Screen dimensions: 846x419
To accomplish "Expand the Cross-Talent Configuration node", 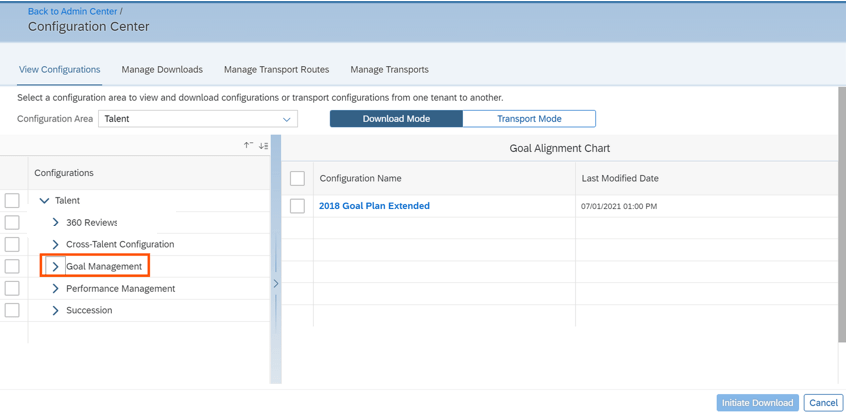I will 56,245.
